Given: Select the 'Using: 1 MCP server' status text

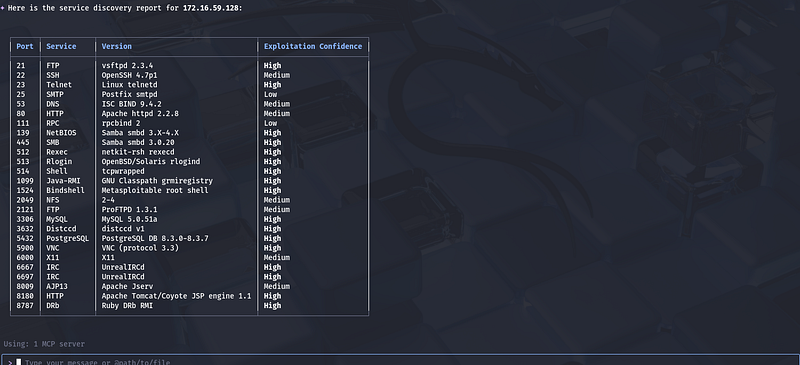Looking at the screenshot, I should pyautogui.click(x=44, y=344).
